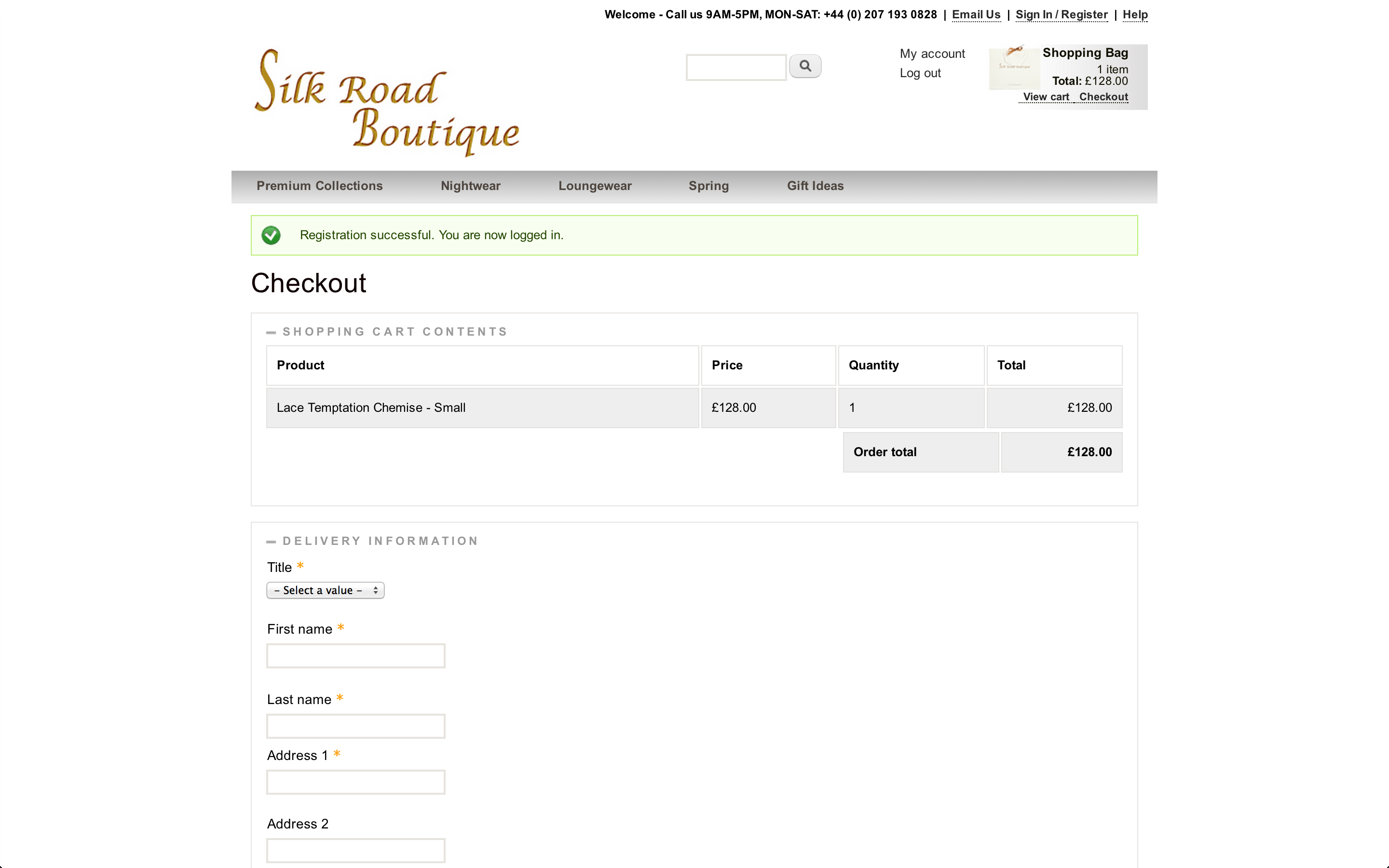Screen dimensions: 1389x868
Task: Click View cart in Shopping Bag
Action: click(1046, 97)
